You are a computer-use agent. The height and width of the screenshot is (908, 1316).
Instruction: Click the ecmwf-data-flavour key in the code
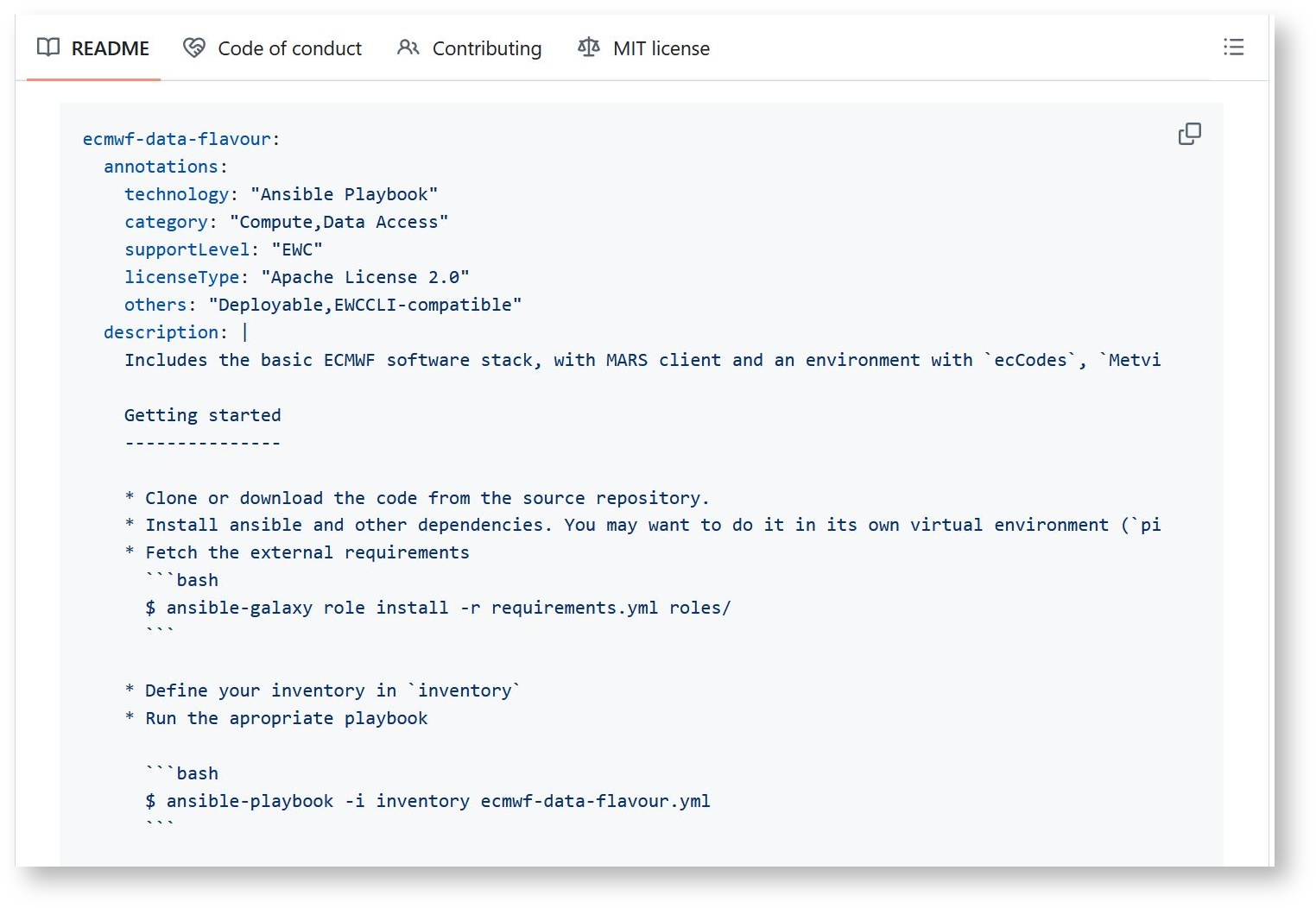[x=176, y=139]
